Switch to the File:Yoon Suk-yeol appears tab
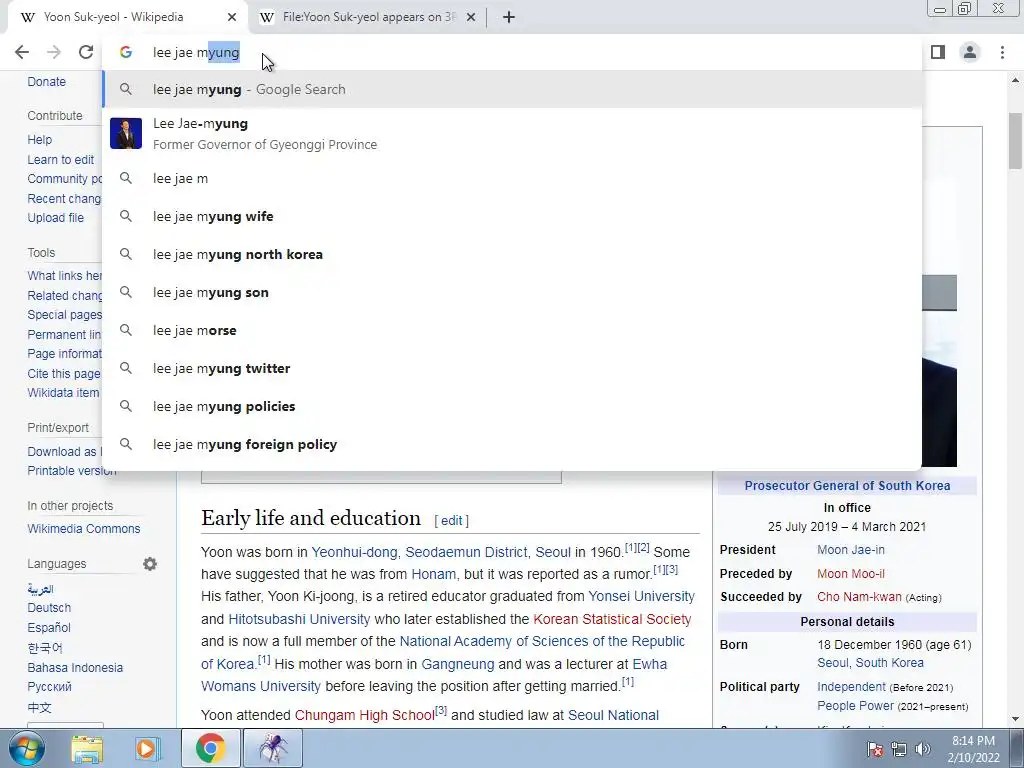 pos(369,17)
